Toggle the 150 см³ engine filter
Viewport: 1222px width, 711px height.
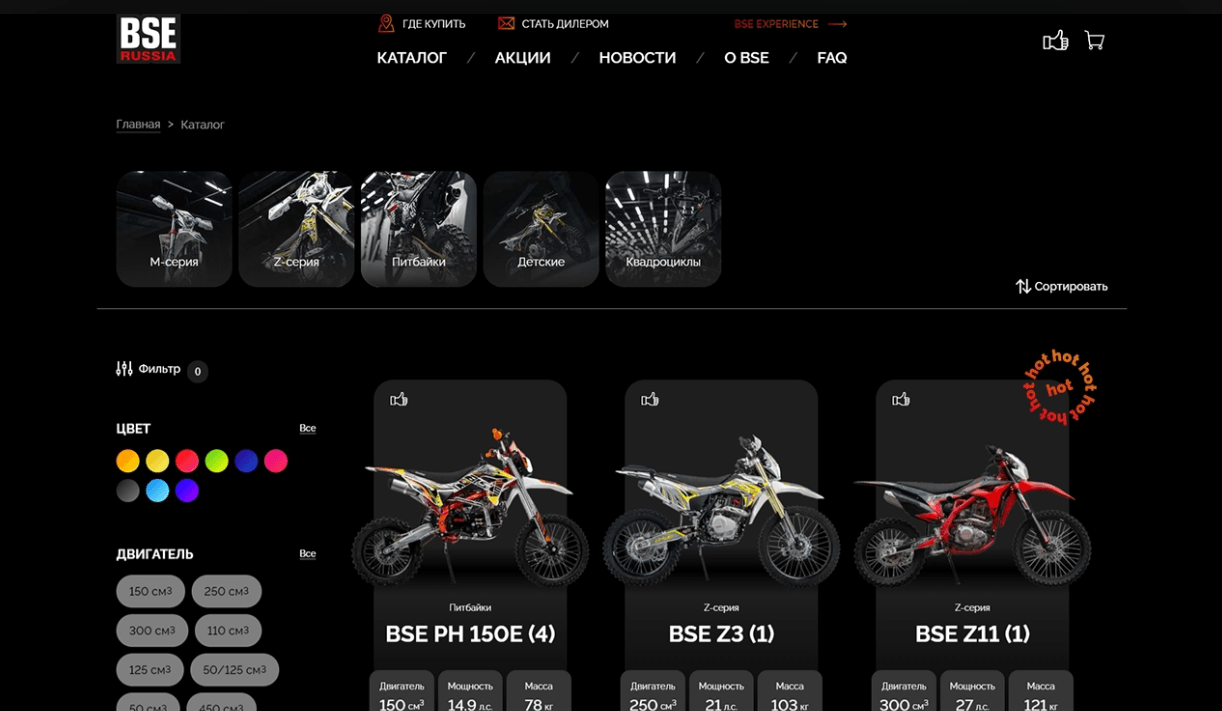(x=151, y=591)
